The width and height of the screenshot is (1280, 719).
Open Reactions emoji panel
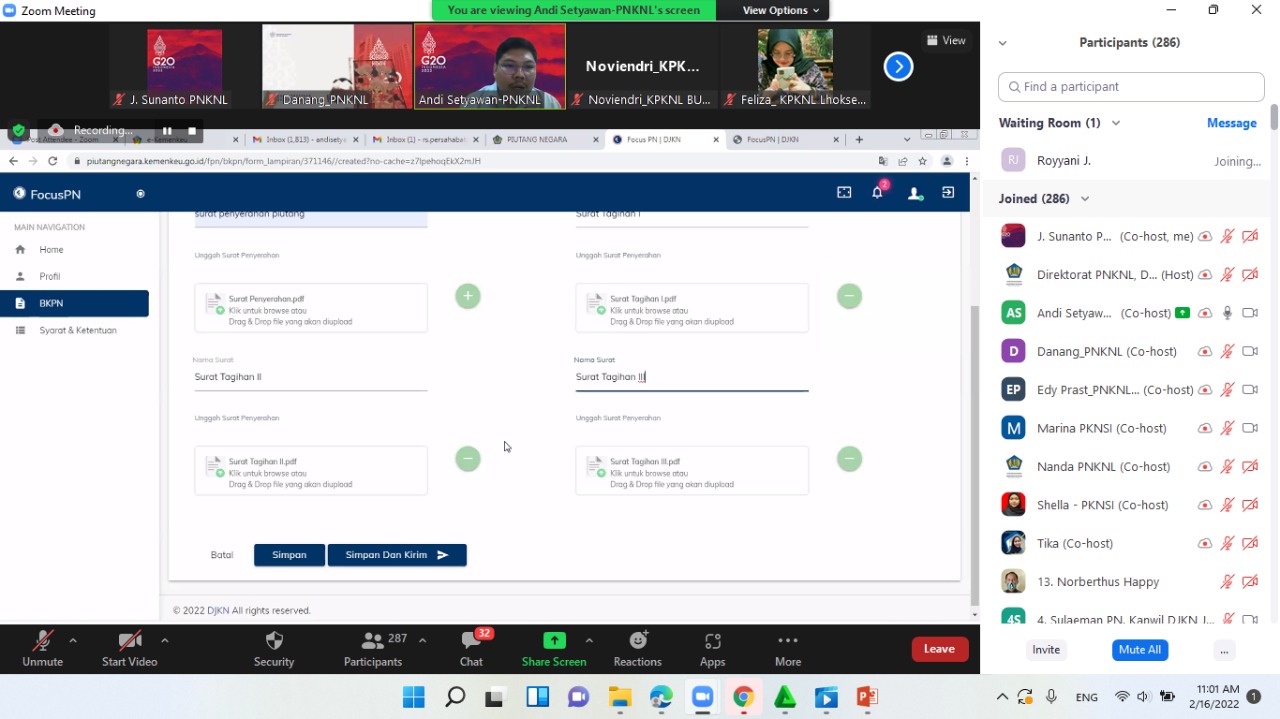point(637,642)
